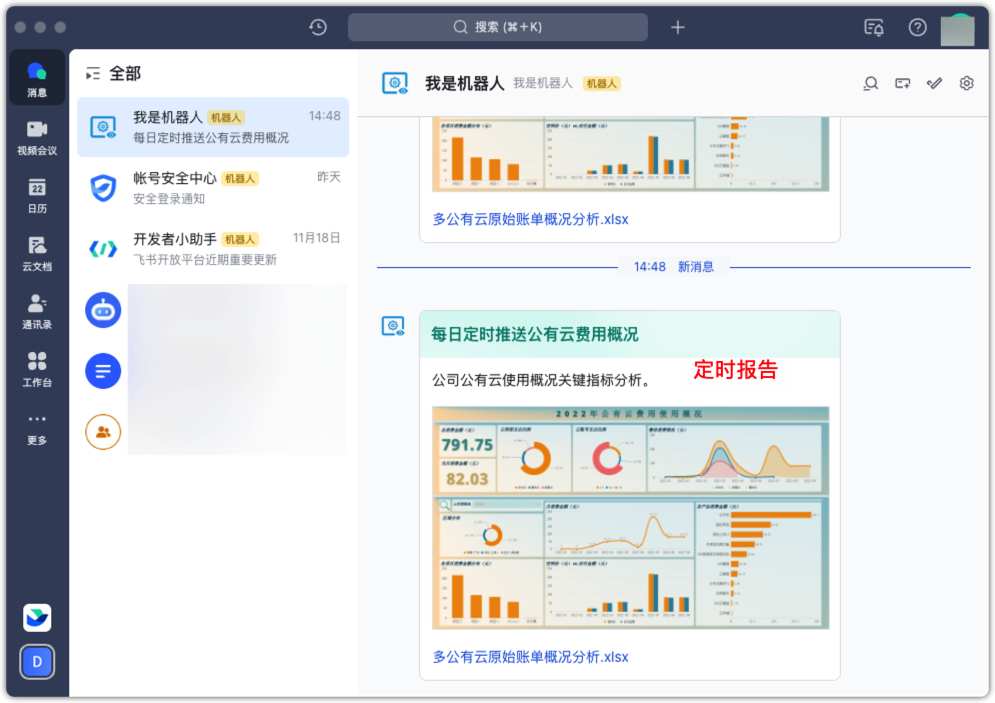Click the 14:48 新消息 marker
995x703 pixels.
tap(673, 267)
